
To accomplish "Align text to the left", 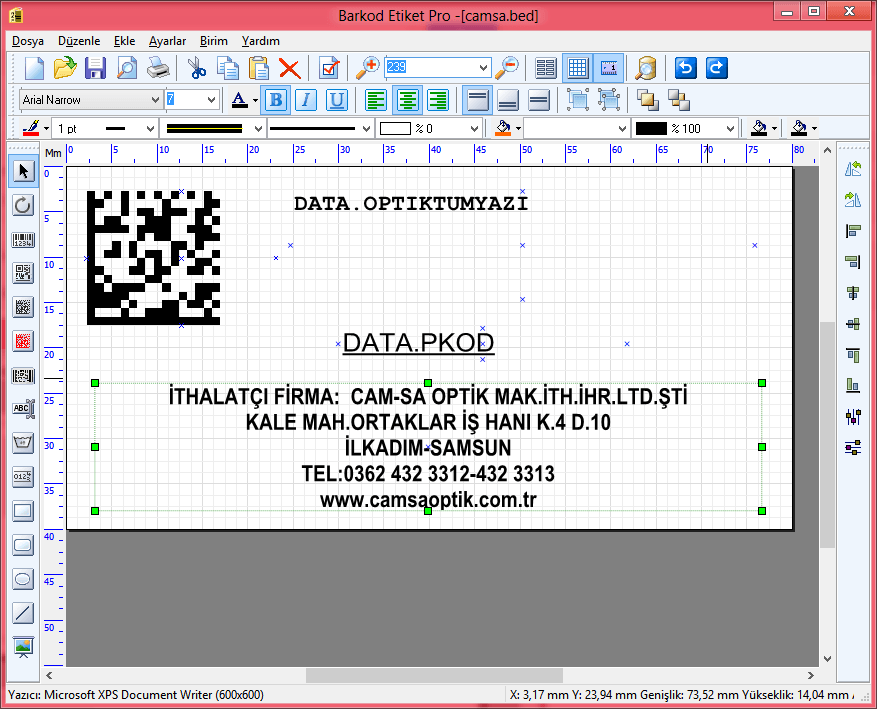I will coord(376,100).
